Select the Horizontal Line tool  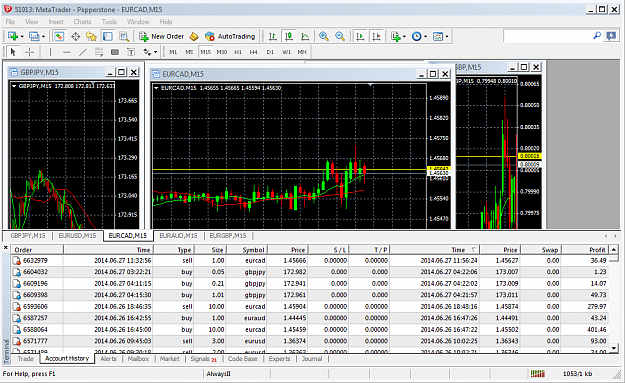[x=67, y=52]
